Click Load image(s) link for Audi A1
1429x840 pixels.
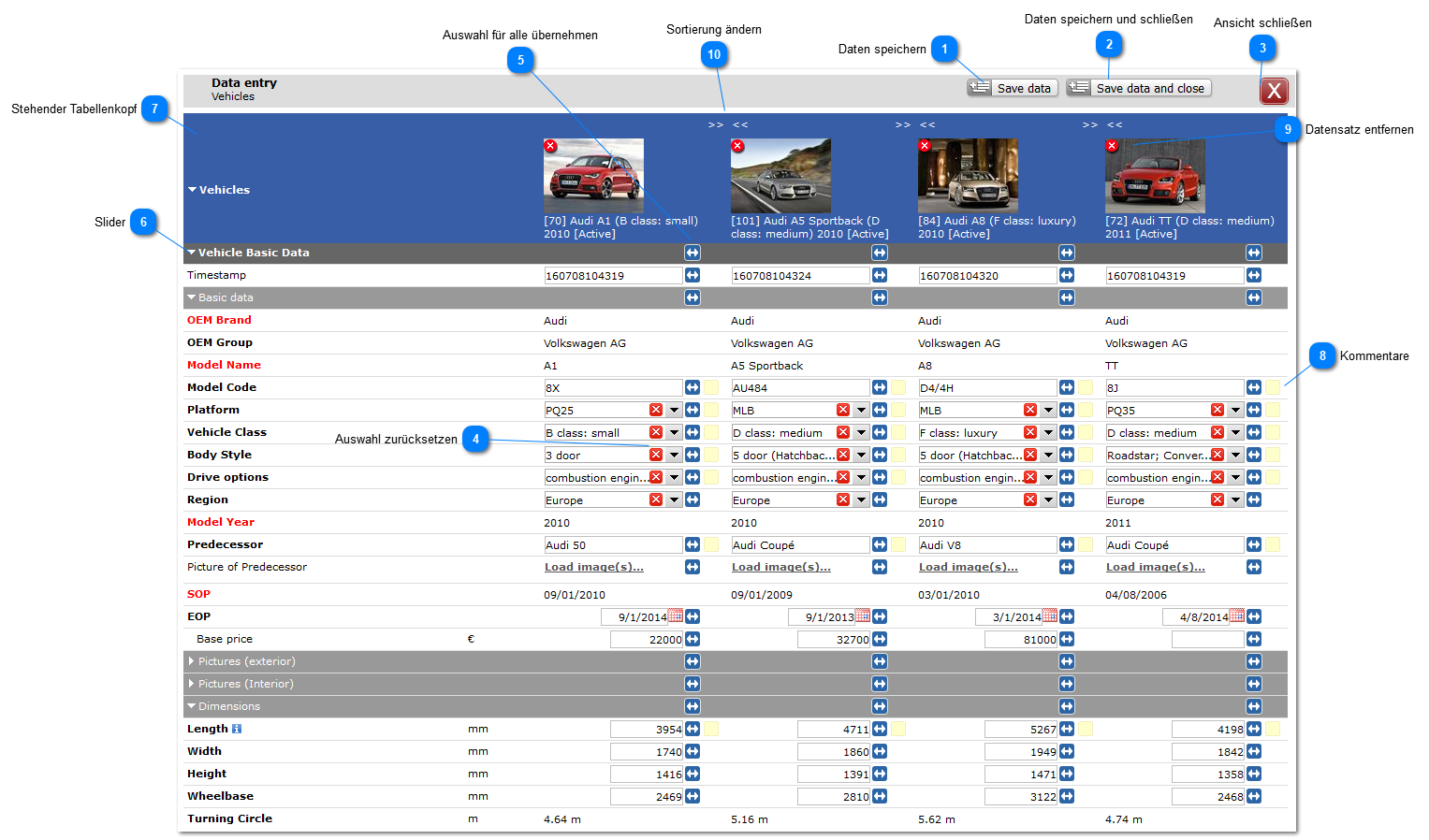[x=594, y=567]
